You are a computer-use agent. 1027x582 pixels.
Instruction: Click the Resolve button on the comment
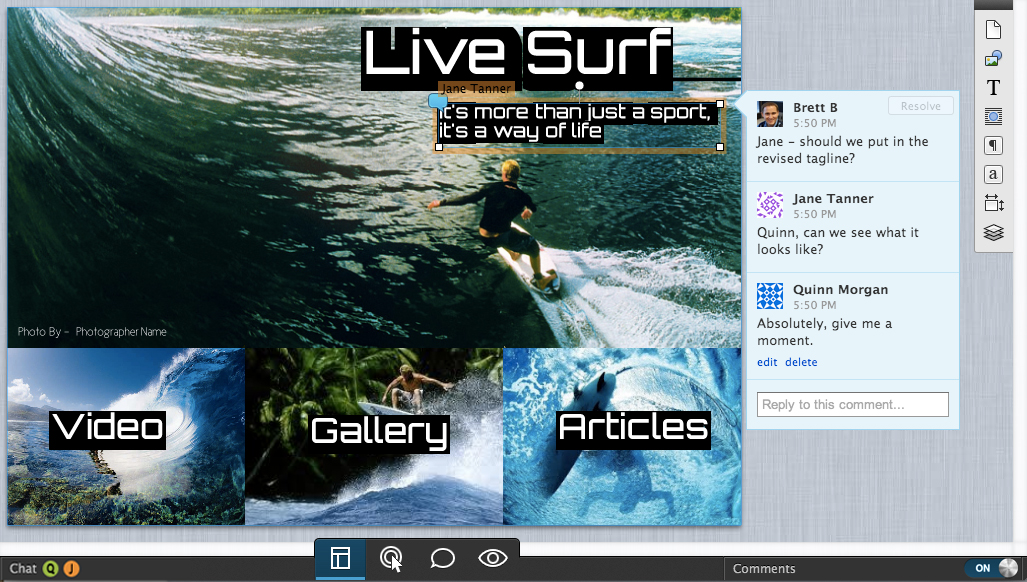[x=920, y=106]
